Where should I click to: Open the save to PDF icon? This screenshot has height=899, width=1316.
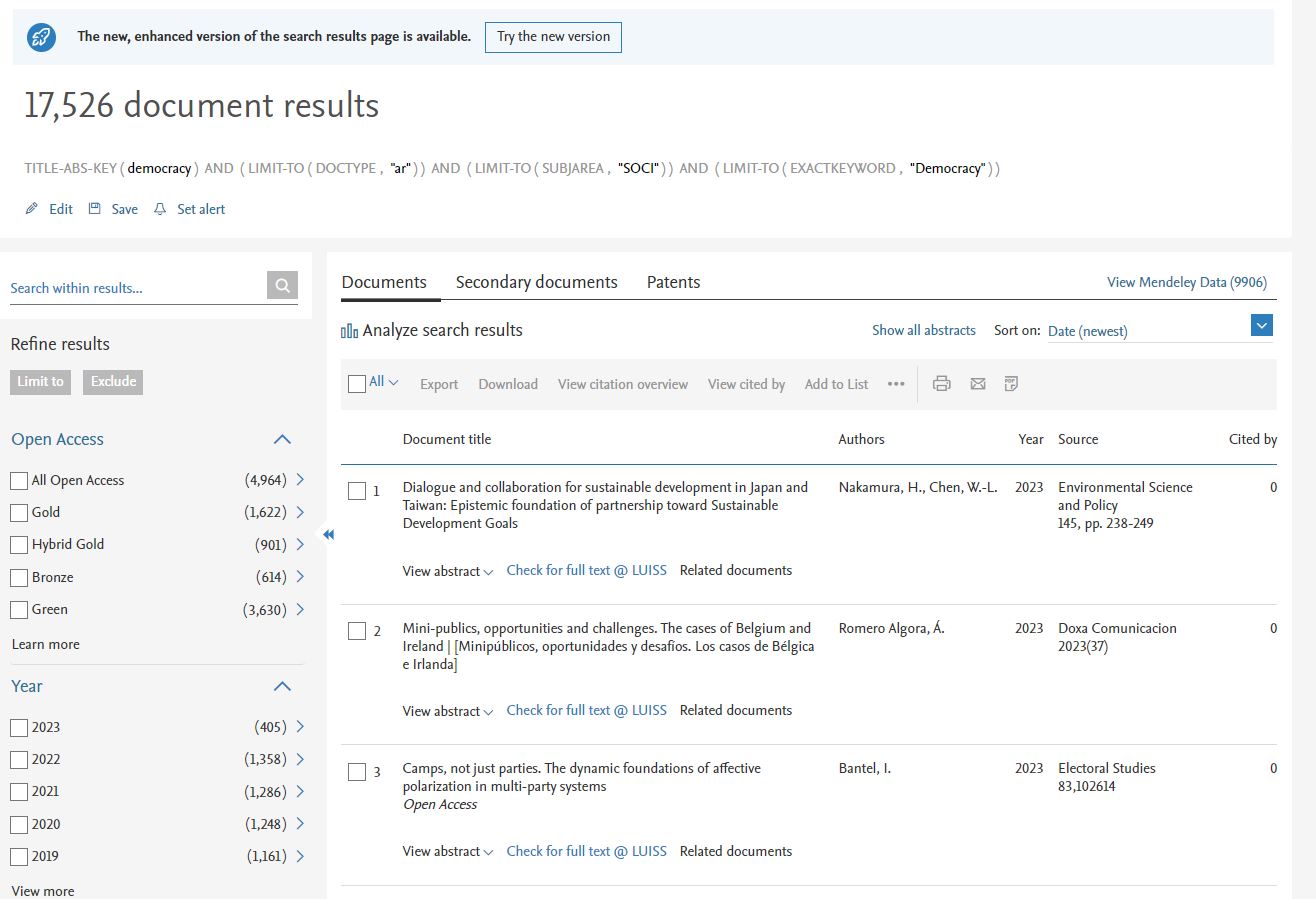[x=1011, y=383]
